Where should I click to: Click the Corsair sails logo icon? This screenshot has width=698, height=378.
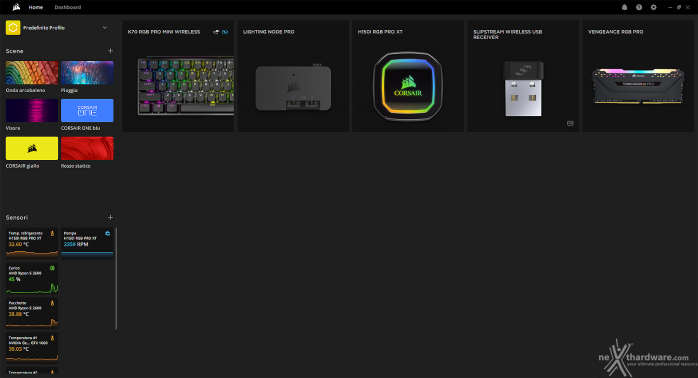16,7
